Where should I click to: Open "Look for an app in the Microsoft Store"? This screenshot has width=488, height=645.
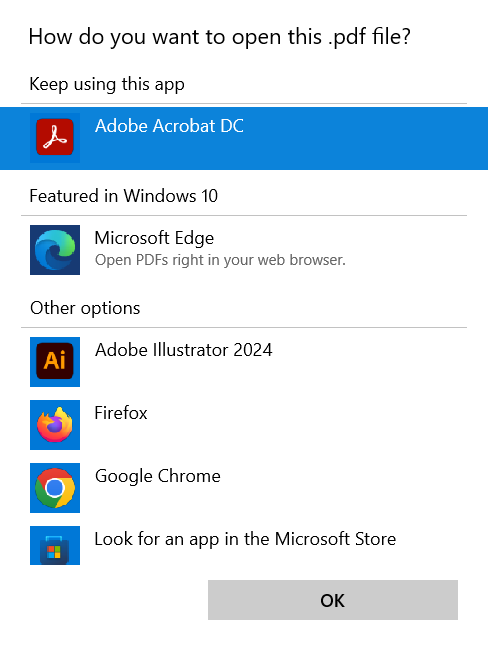[245, 539]
